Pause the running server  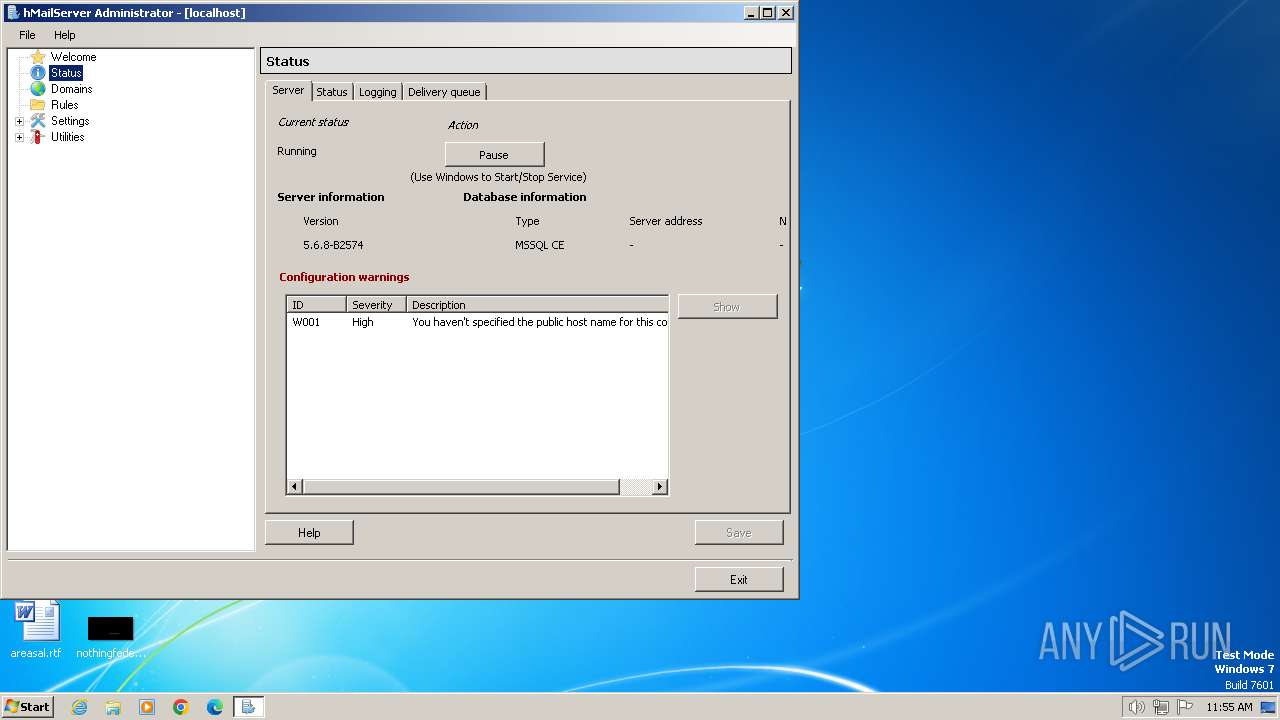click(494, 155)
